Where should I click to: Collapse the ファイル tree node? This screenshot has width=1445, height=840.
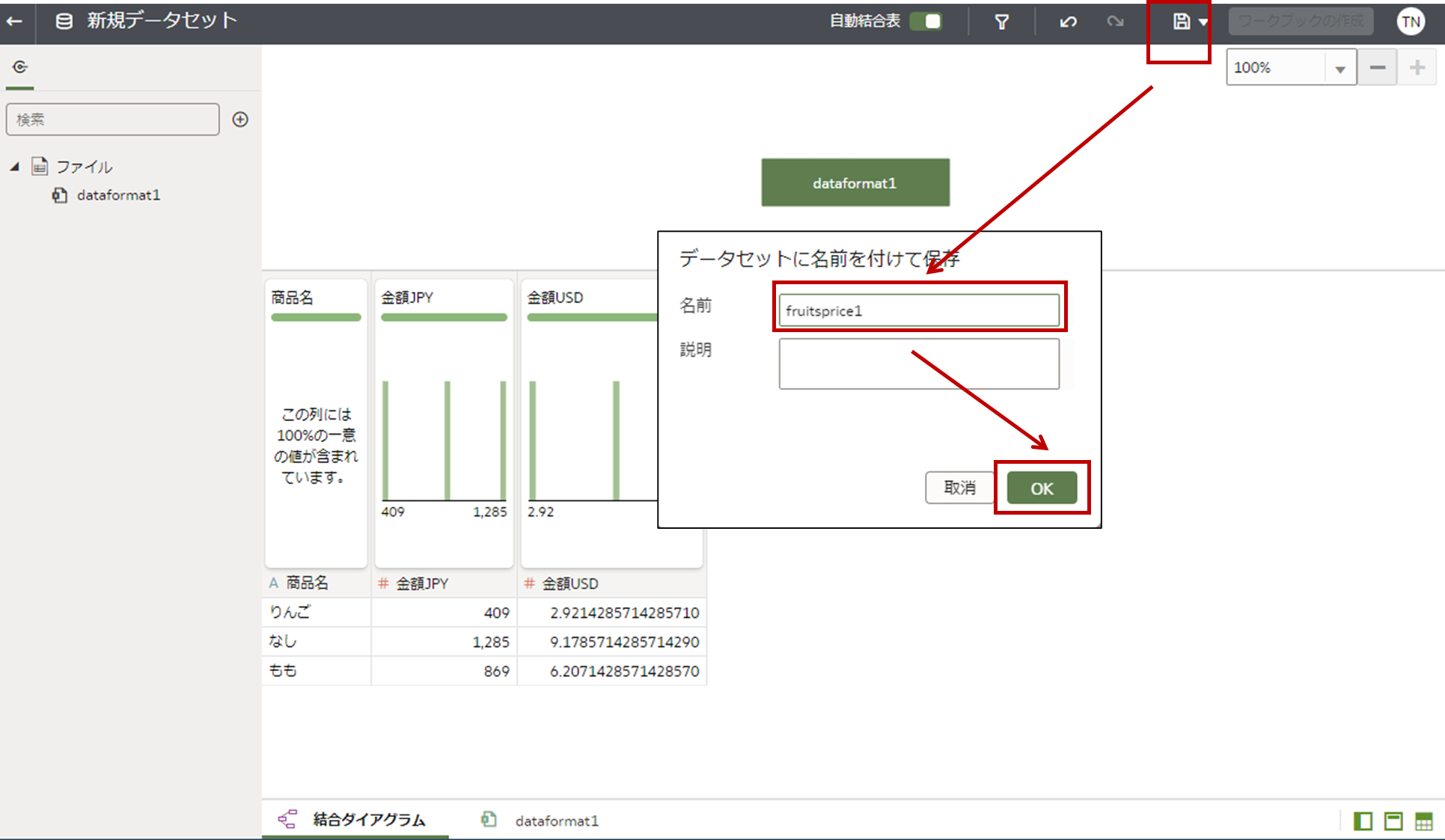click(x=15, y=167)
